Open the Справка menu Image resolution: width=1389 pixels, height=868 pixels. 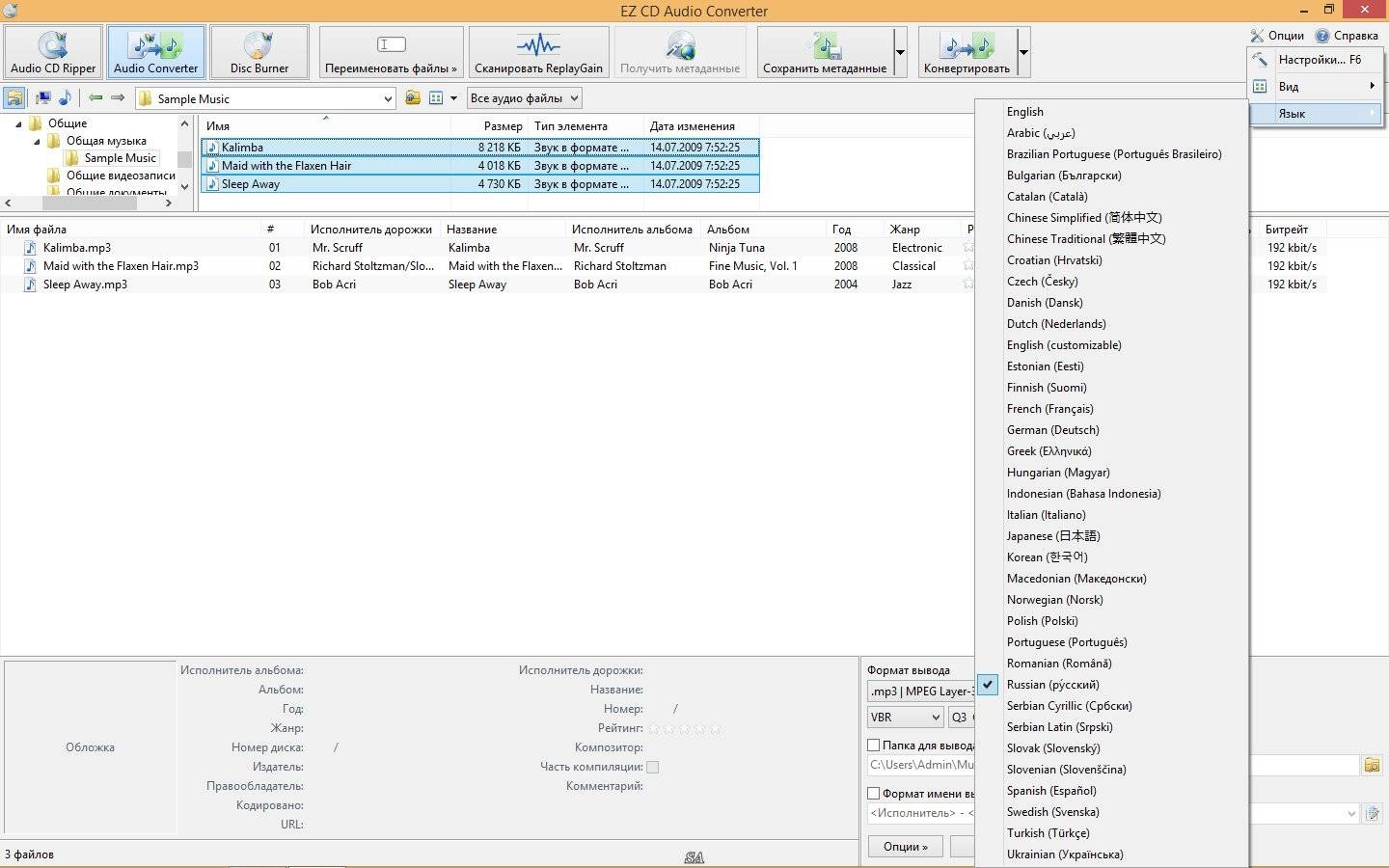click(1347, 36)
